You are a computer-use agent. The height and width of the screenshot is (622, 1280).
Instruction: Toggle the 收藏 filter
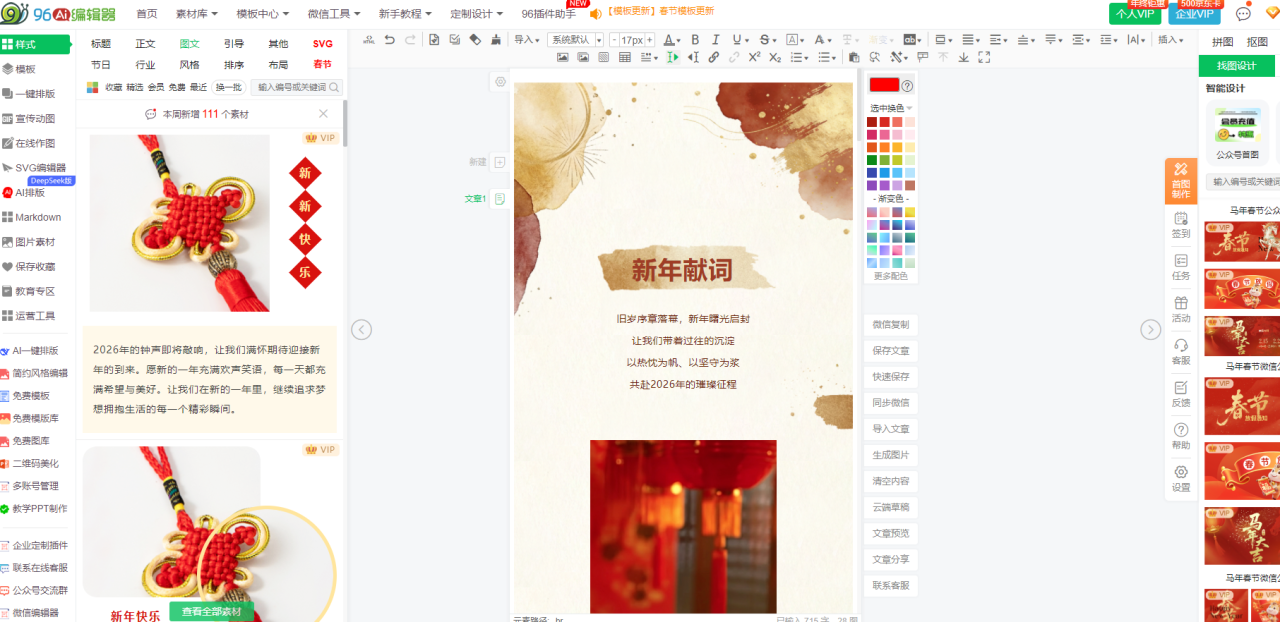click(x=114, y=87)
